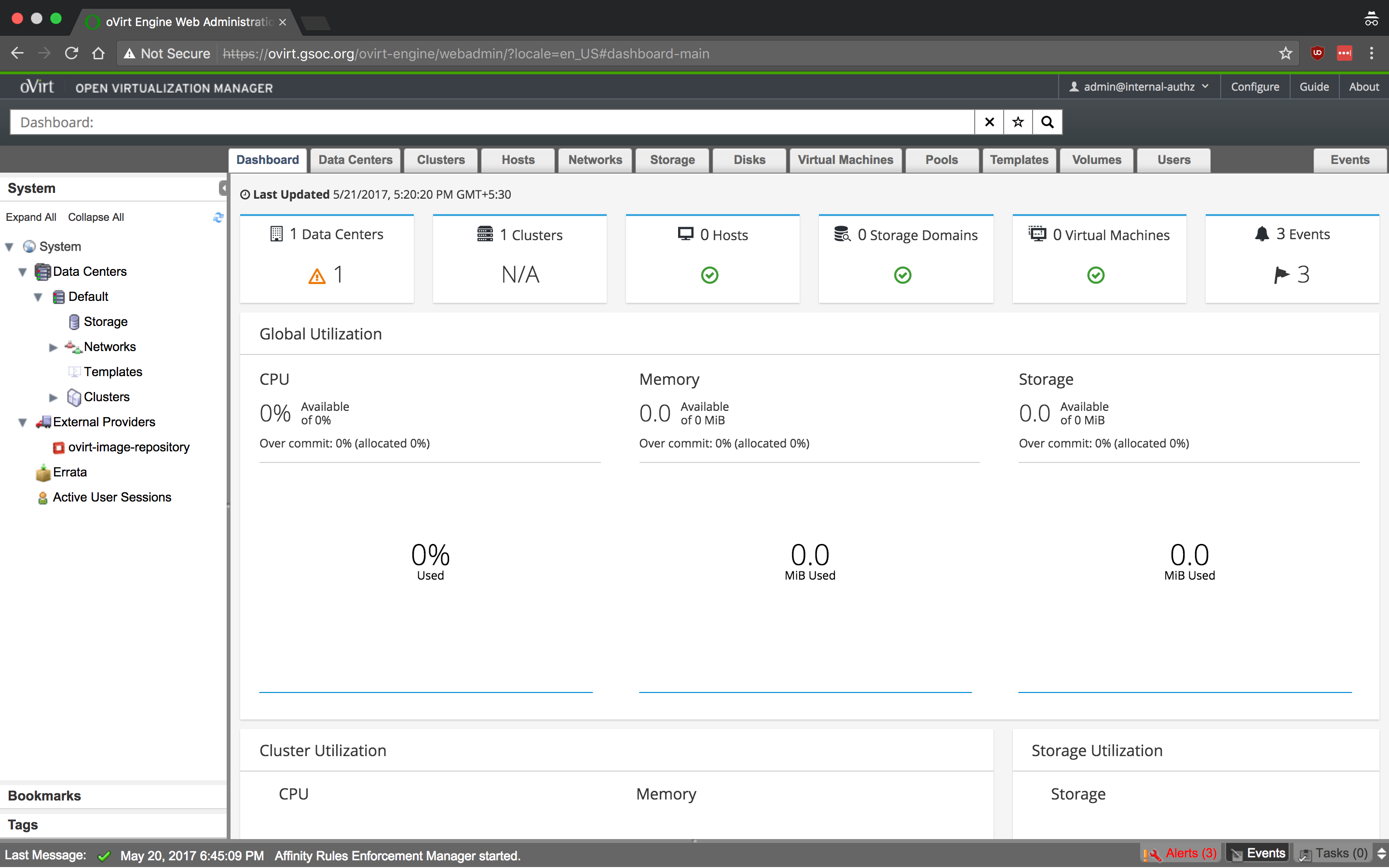Open the Hosts tab
The image size is (1389, 868).
tap(517, 160)
